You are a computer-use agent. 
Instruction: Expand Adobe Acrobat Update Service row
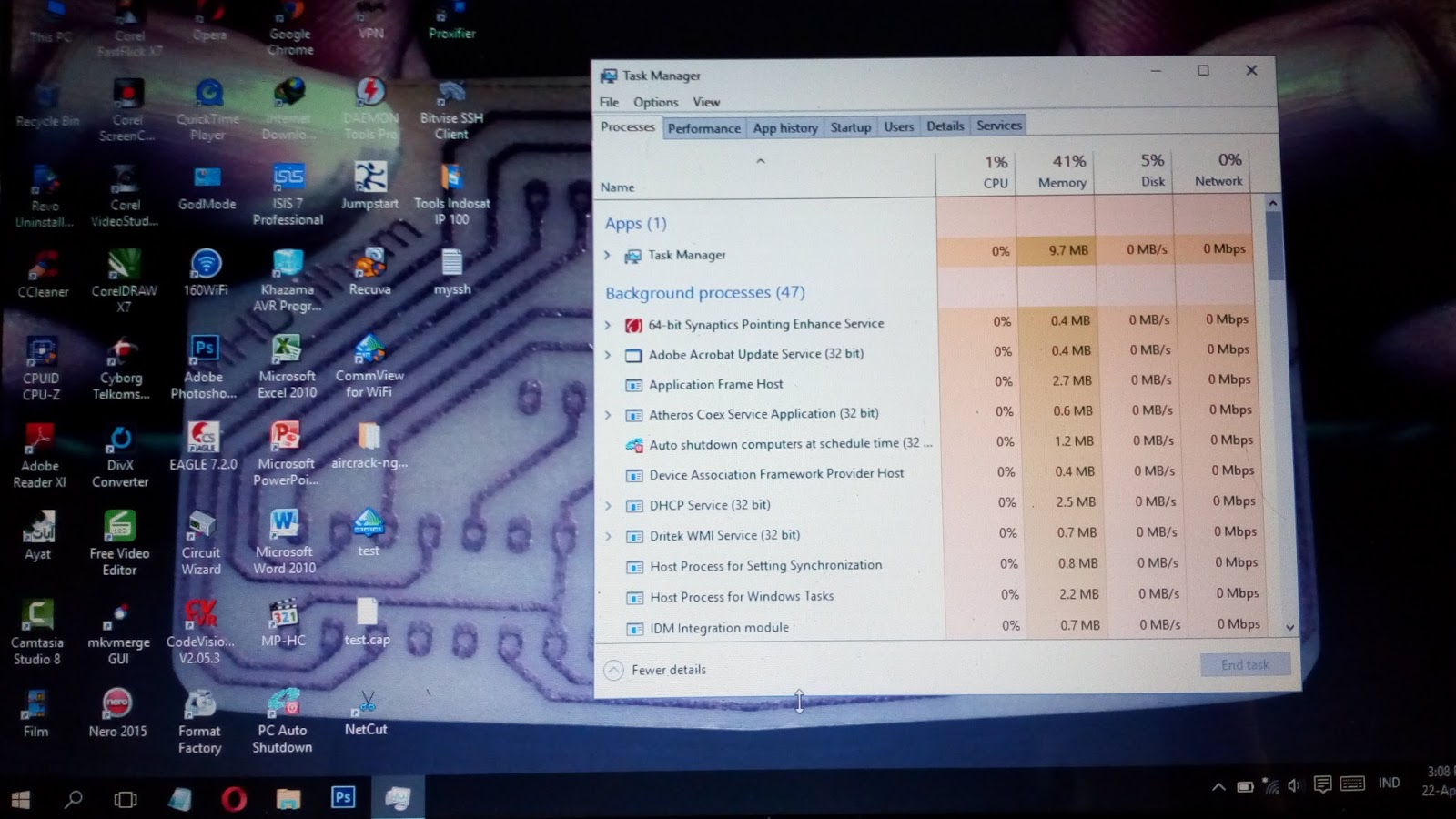point(608,355)
